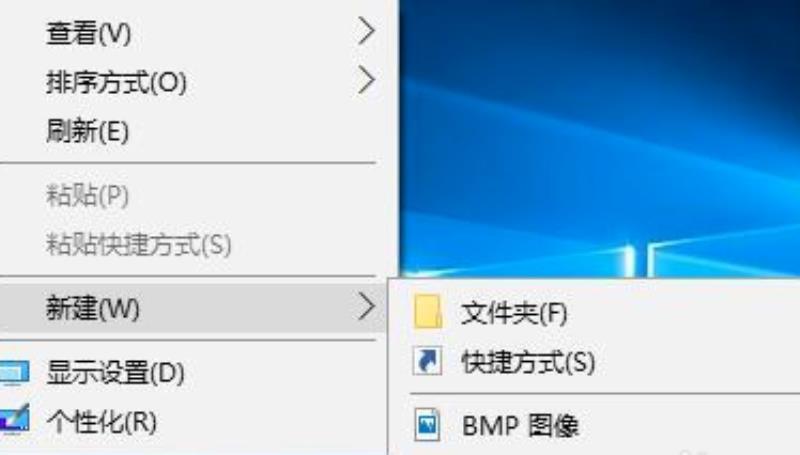Open the 查看(V) menu entry
The image size is (800, 455).
(193, 32)
